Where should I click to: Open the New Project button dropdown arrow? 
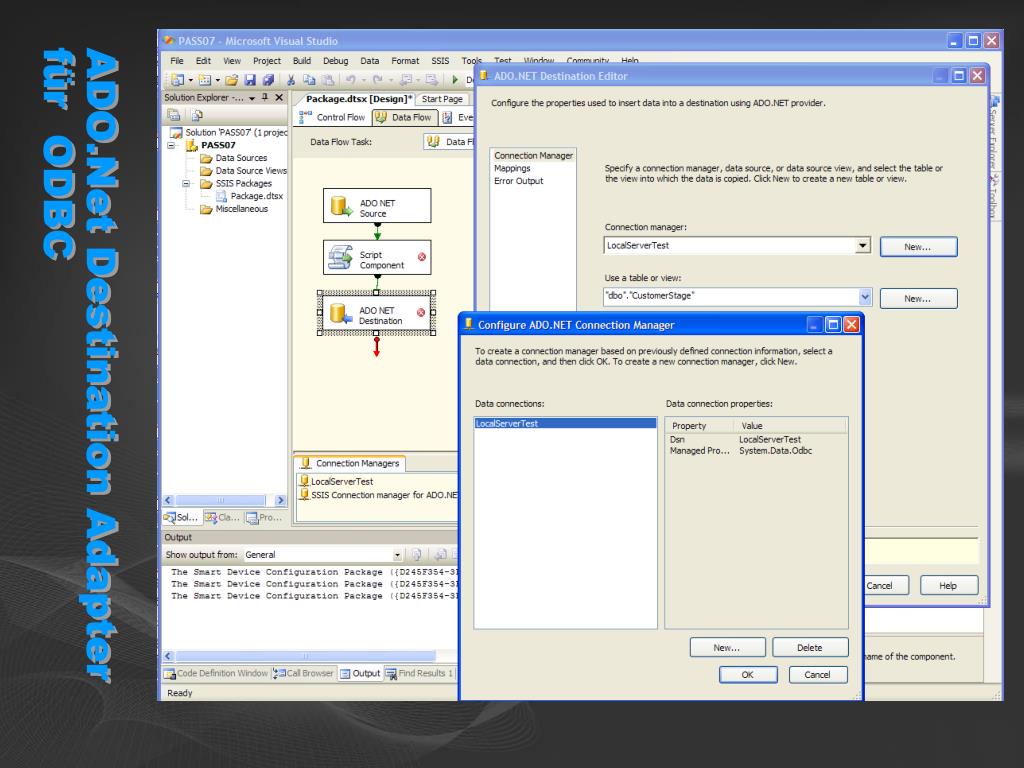click(191, 80)
